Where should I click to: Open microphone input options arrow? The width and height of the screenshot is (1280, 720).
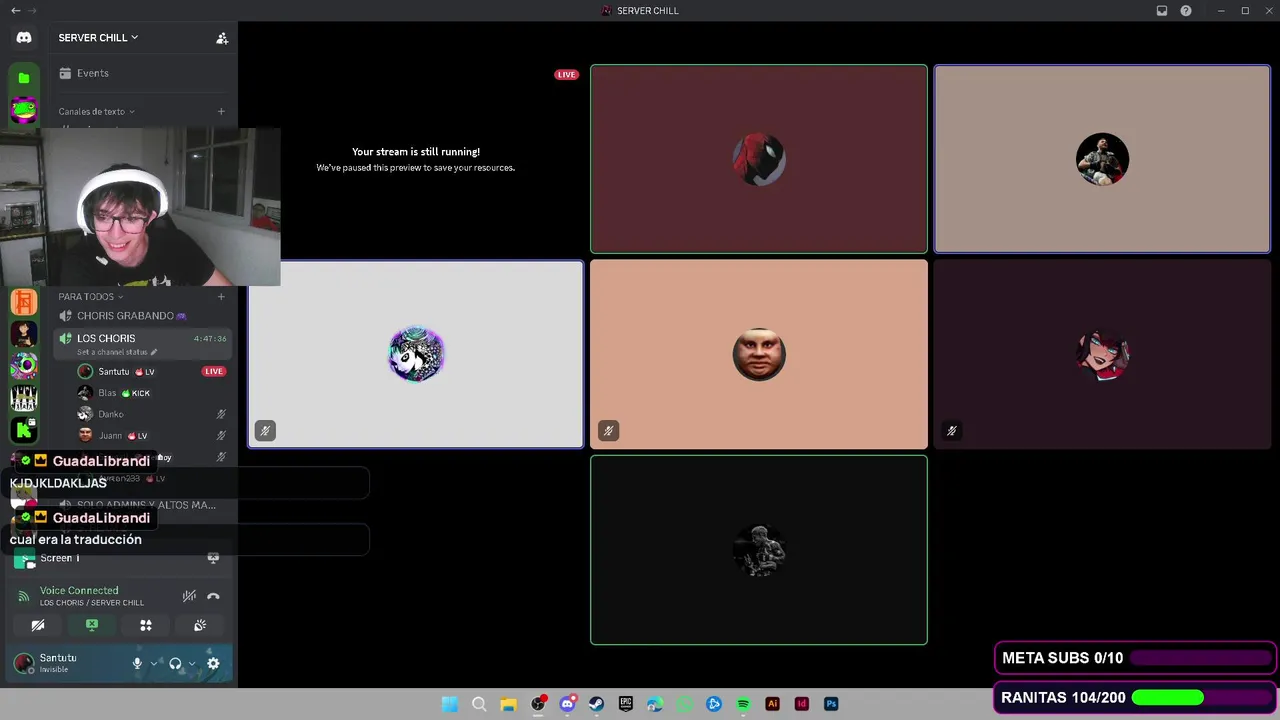click(x=154, y=663)
